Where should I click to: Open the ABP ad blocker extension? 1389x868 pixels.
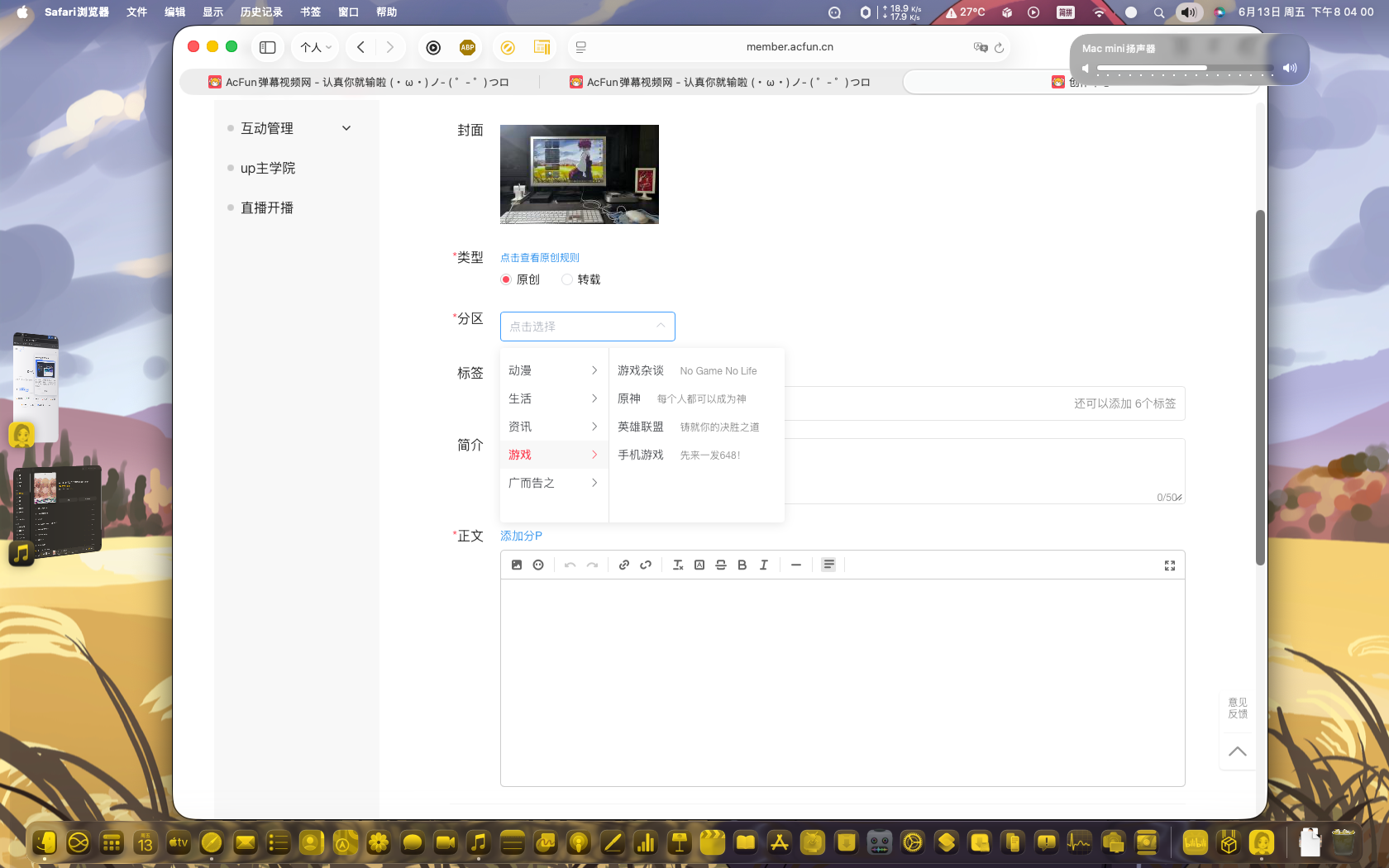(x=468, y=47)
